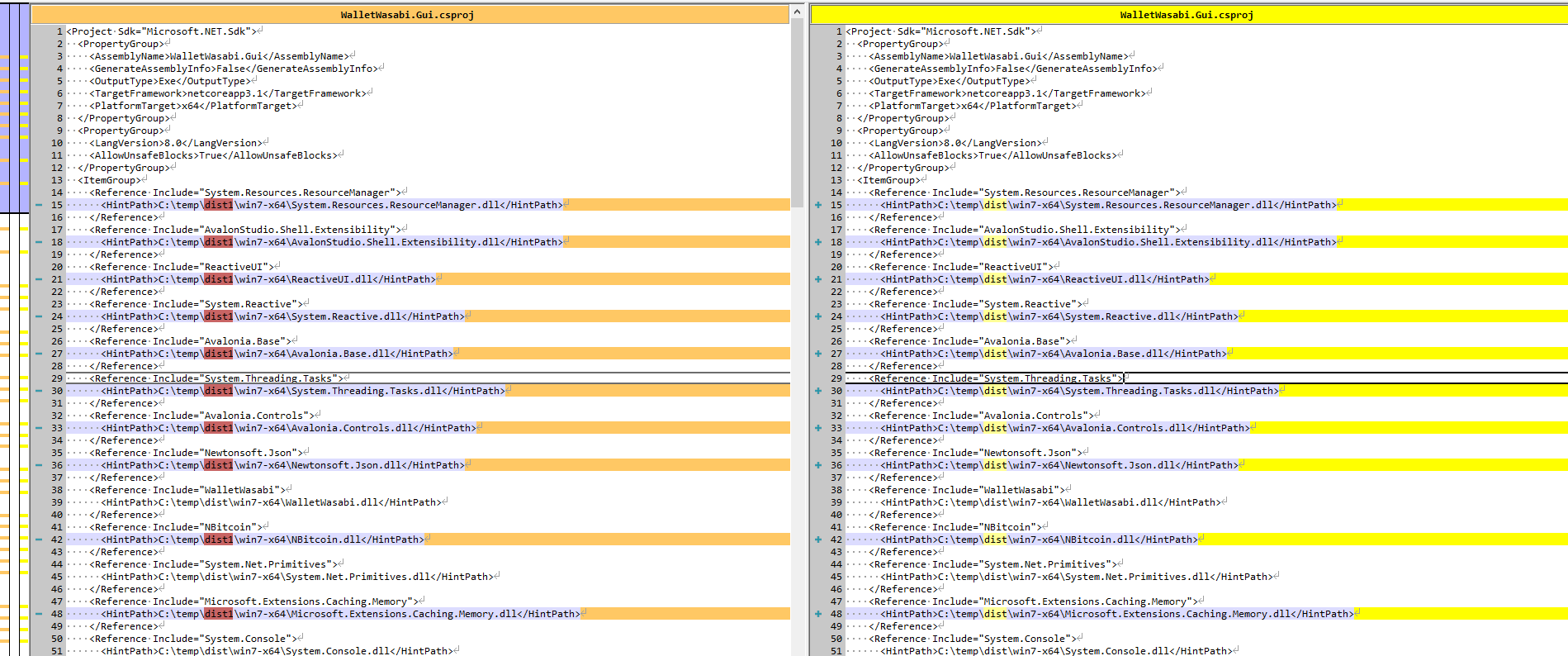Click the minus diff marker on left line 27

[39, 354]
